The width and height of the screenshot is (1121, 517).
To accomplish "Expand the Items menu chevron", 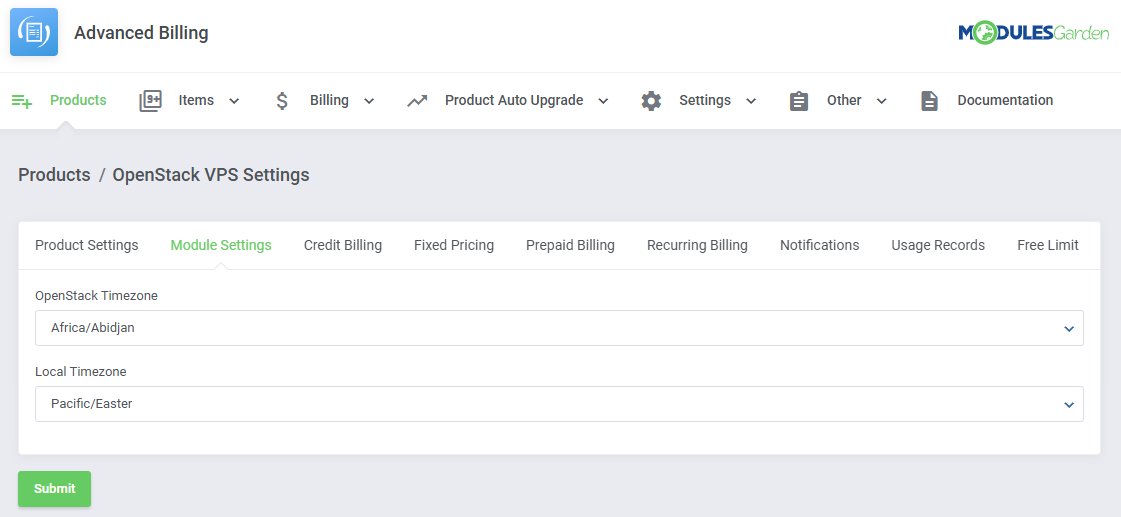I will click(234, 101).
